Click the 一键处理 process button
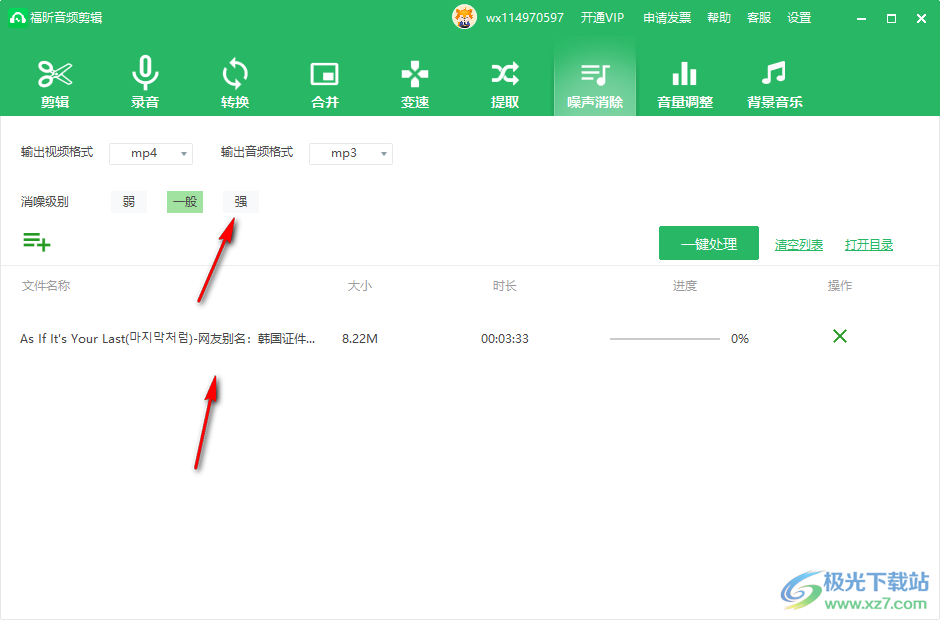Screen dimensions: 940x620 pyautogui.click(x=709, y=244)
